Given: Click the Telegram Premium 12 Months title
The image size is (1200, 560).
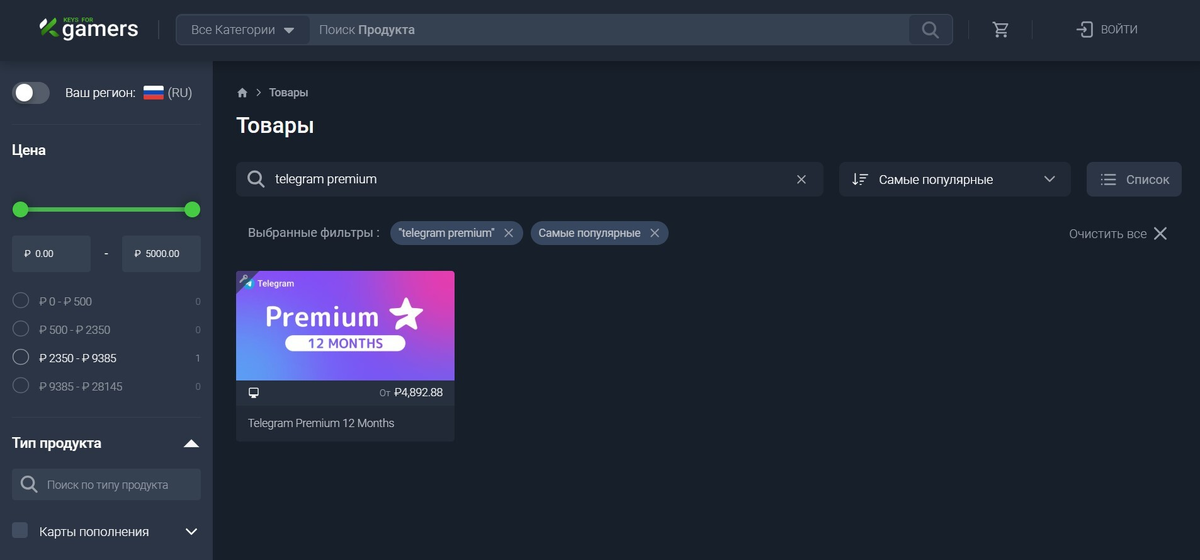Looking at the screenshot, I should pyautogui.click(x=321, y=423).
